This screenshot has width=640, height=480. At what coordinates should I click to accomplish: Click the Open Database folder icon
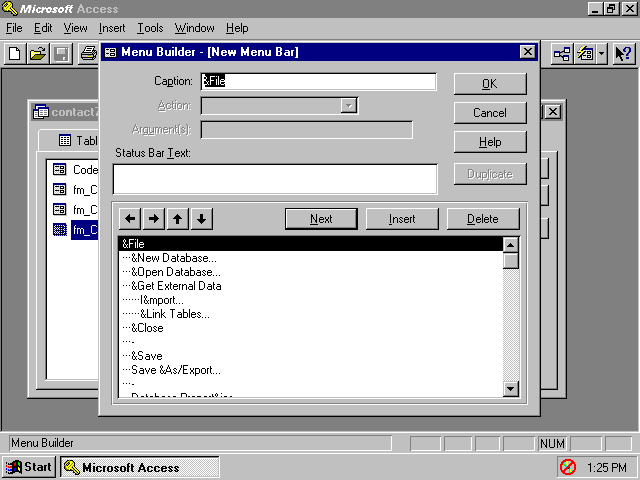pyautogui.click(x=38, y=54)
